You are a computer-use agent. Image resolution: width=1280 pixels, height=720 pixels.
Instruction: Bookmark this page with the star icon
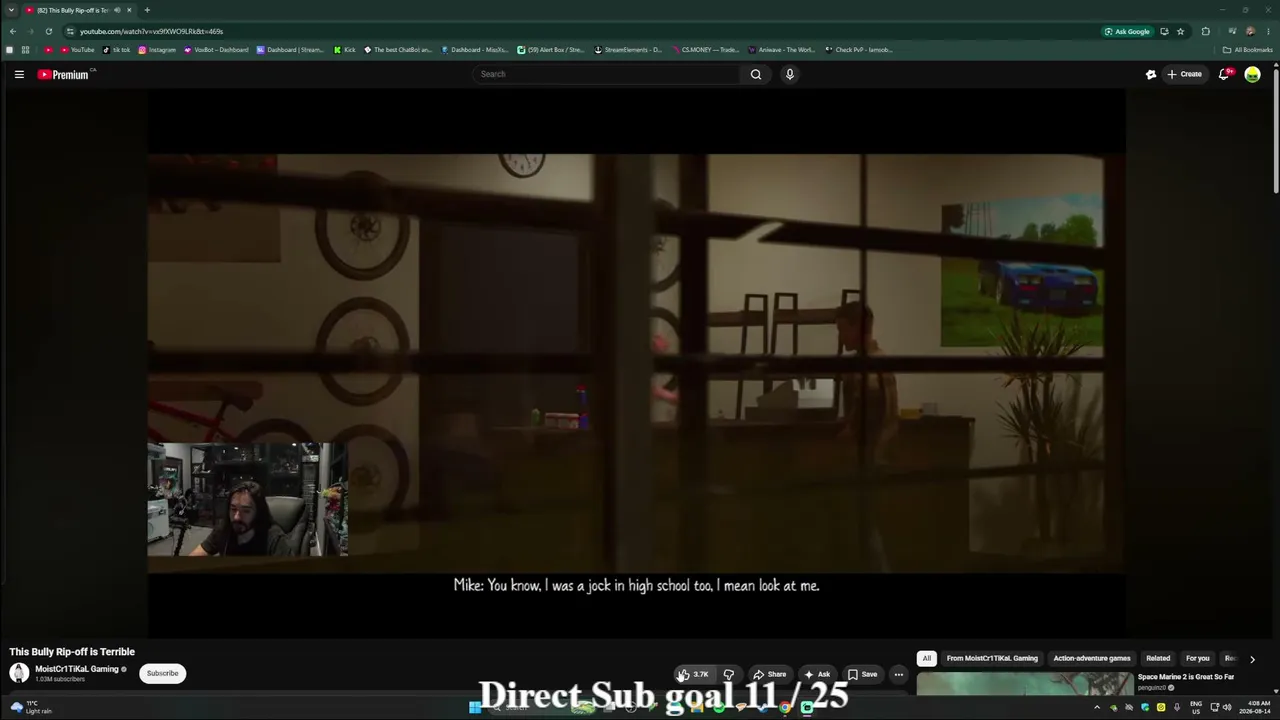(1180, 31)
